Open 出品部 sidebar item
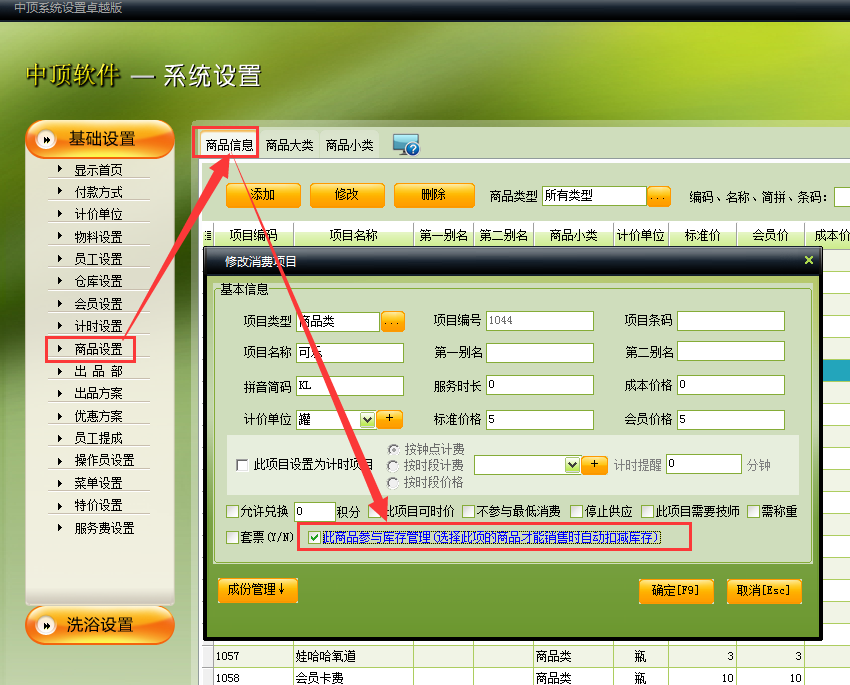Screen dimensions: 850x685 98,371
